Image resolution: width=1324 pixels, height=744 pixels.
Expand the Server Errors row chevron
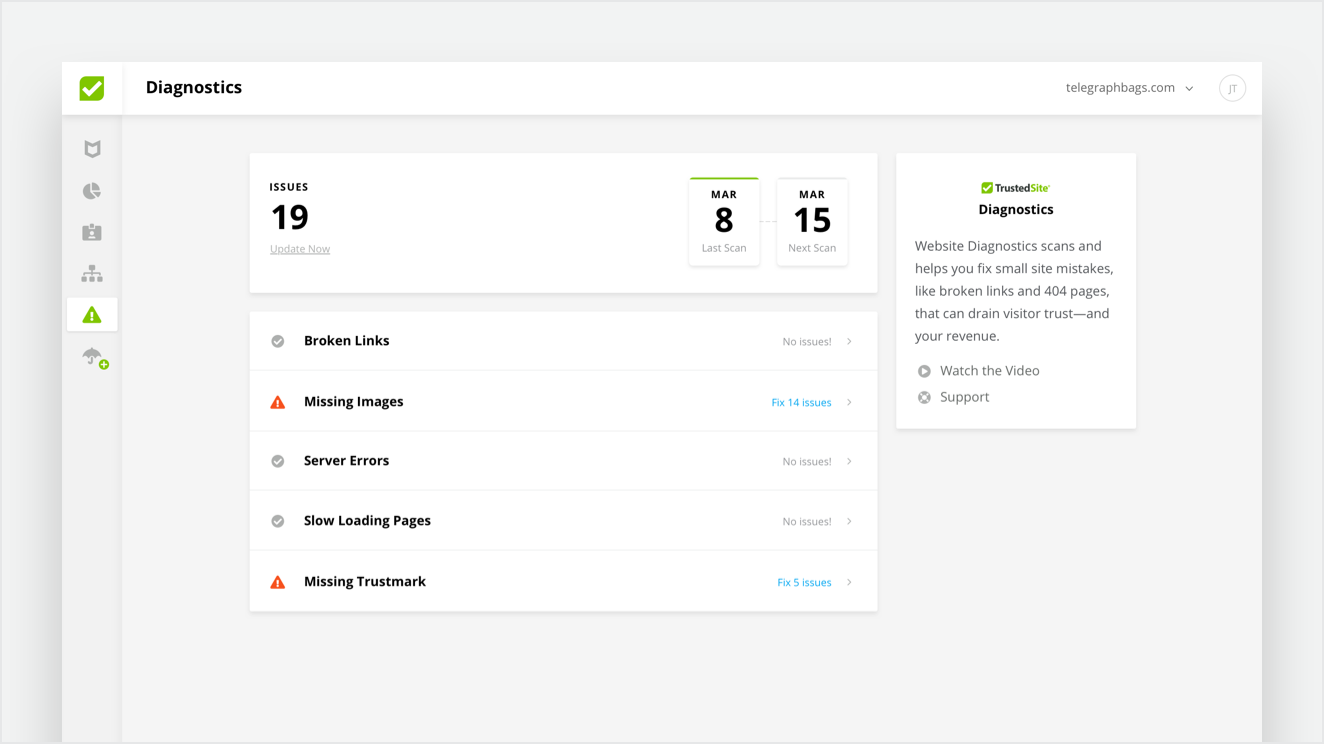click(x=849, y=462)
